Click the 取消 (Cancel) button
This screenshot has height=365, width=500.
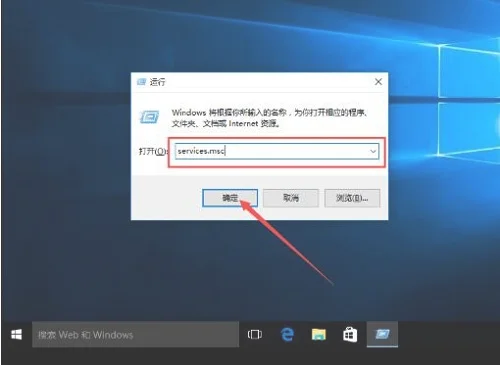pyautogui.click(x=291, y=198)
